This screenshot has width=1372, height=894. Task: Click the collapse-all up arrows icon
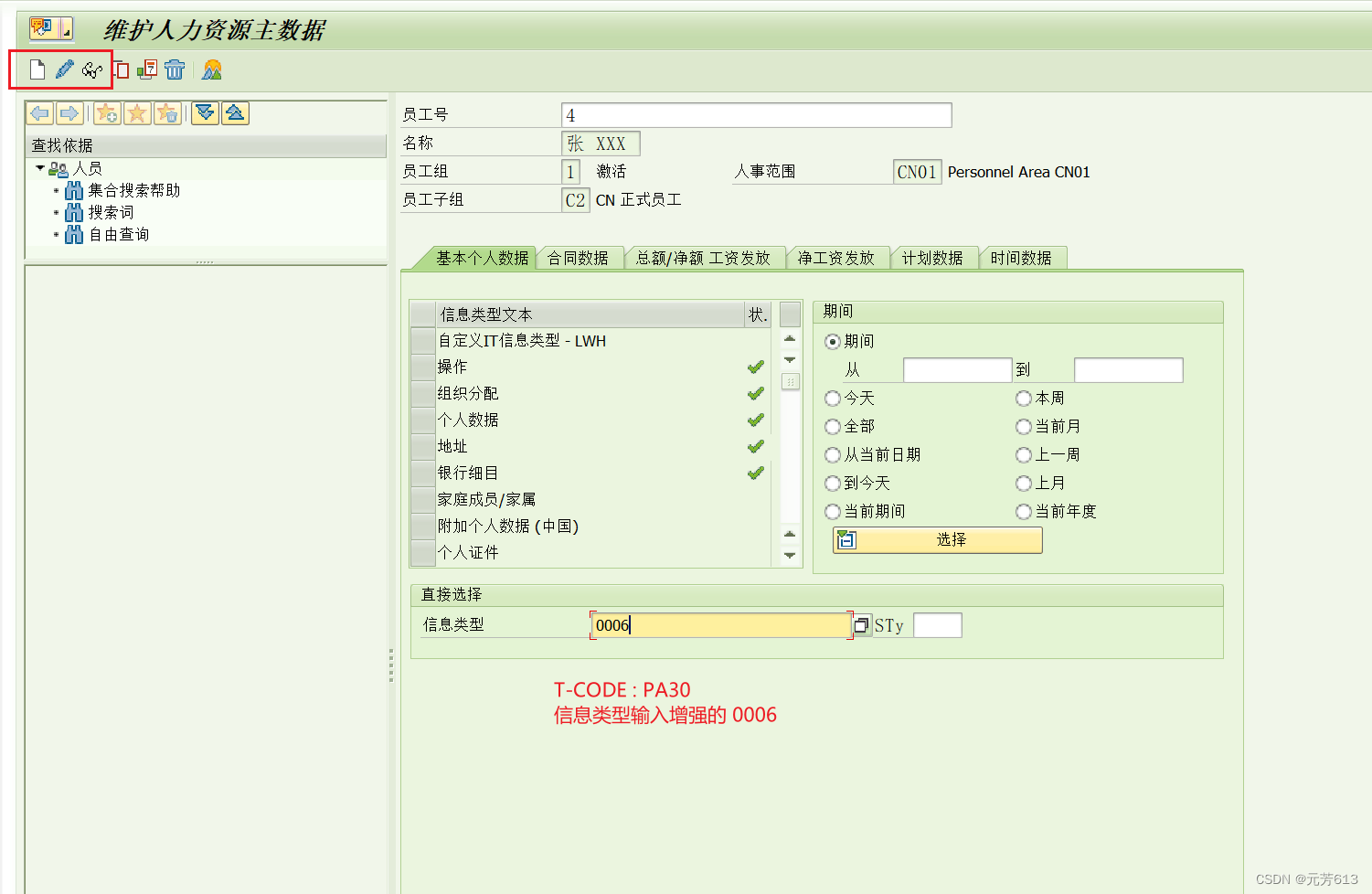coord(235,113)
